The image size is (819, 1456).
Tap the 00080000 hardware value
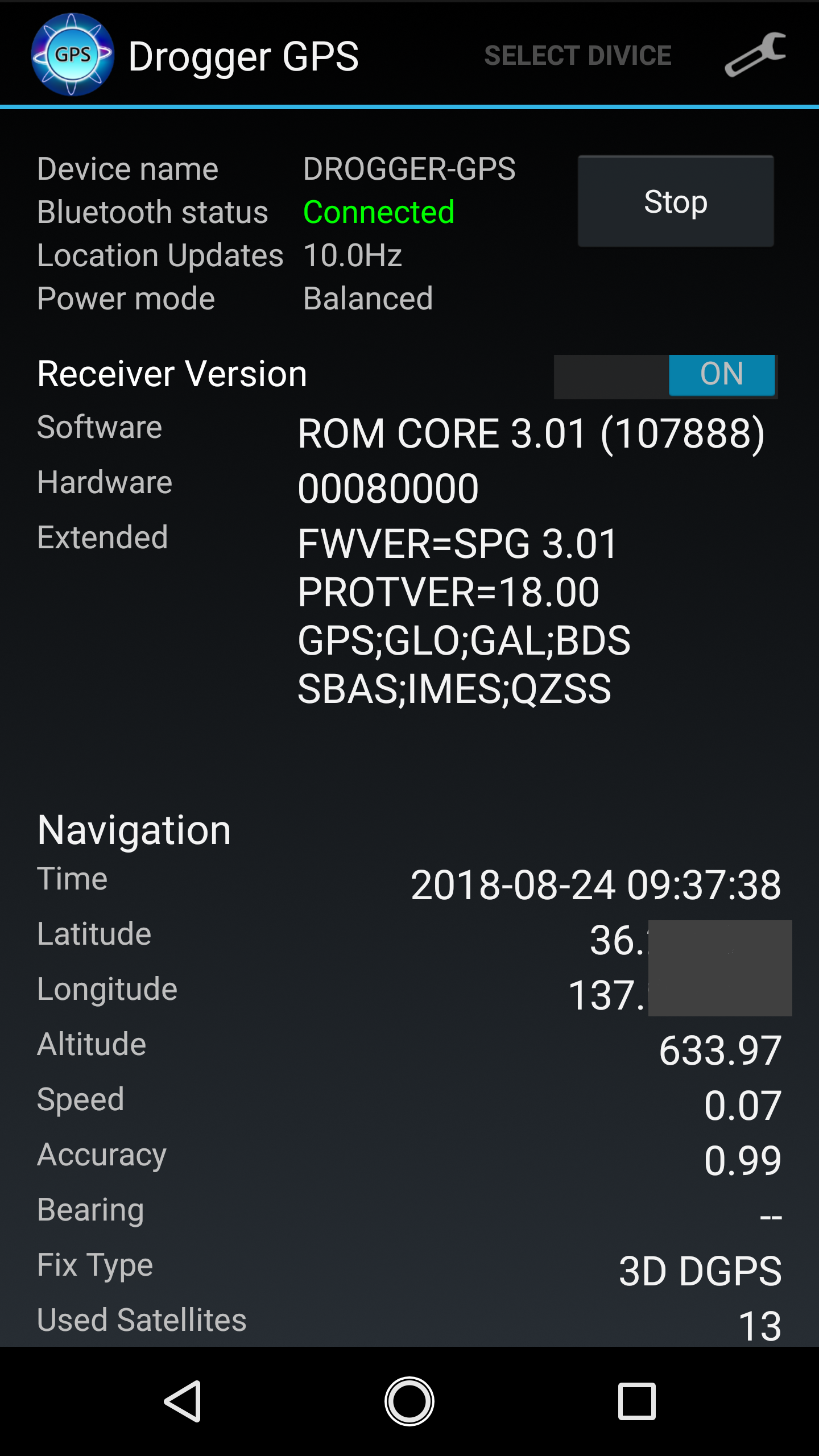click(x=388, y=489)
